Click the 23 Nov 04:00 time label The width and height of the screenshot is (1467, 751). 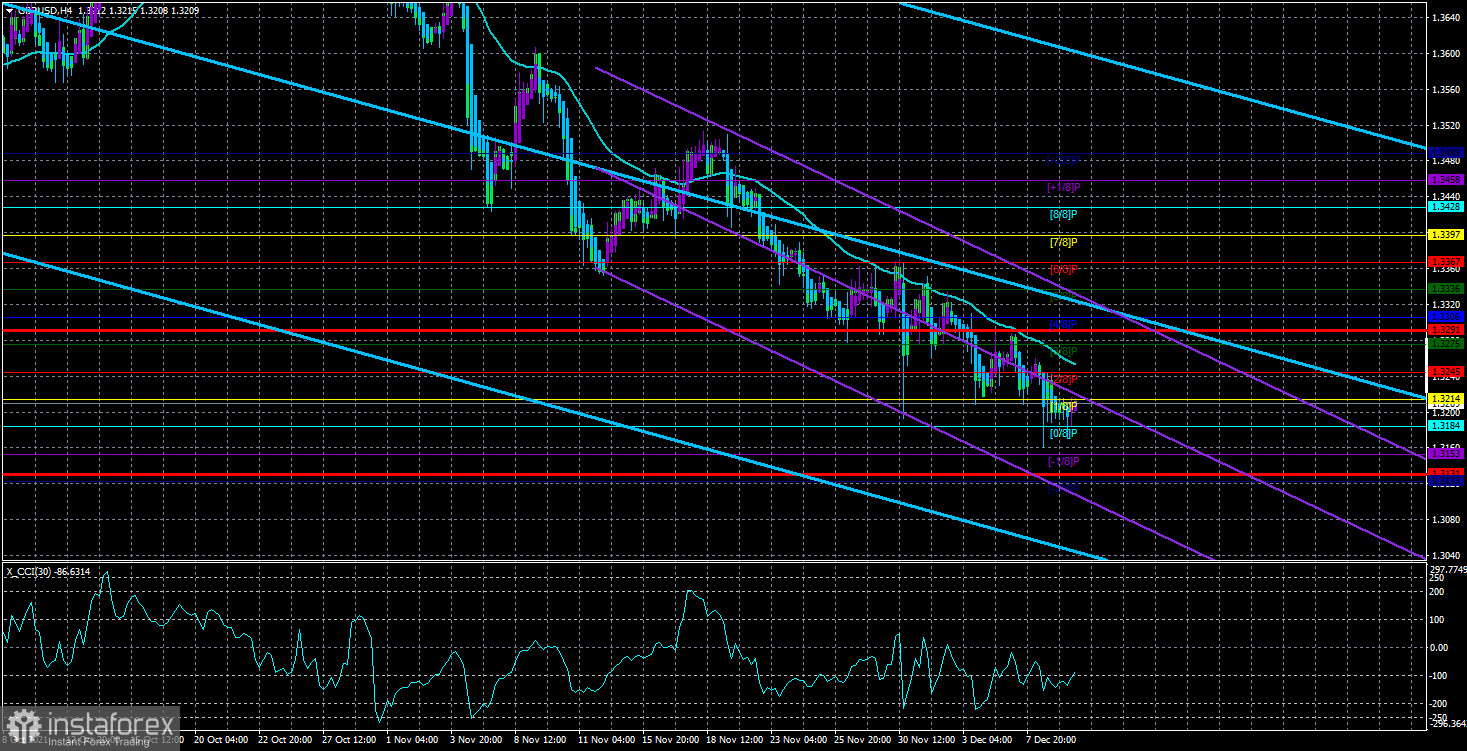[x=798, y=740]
